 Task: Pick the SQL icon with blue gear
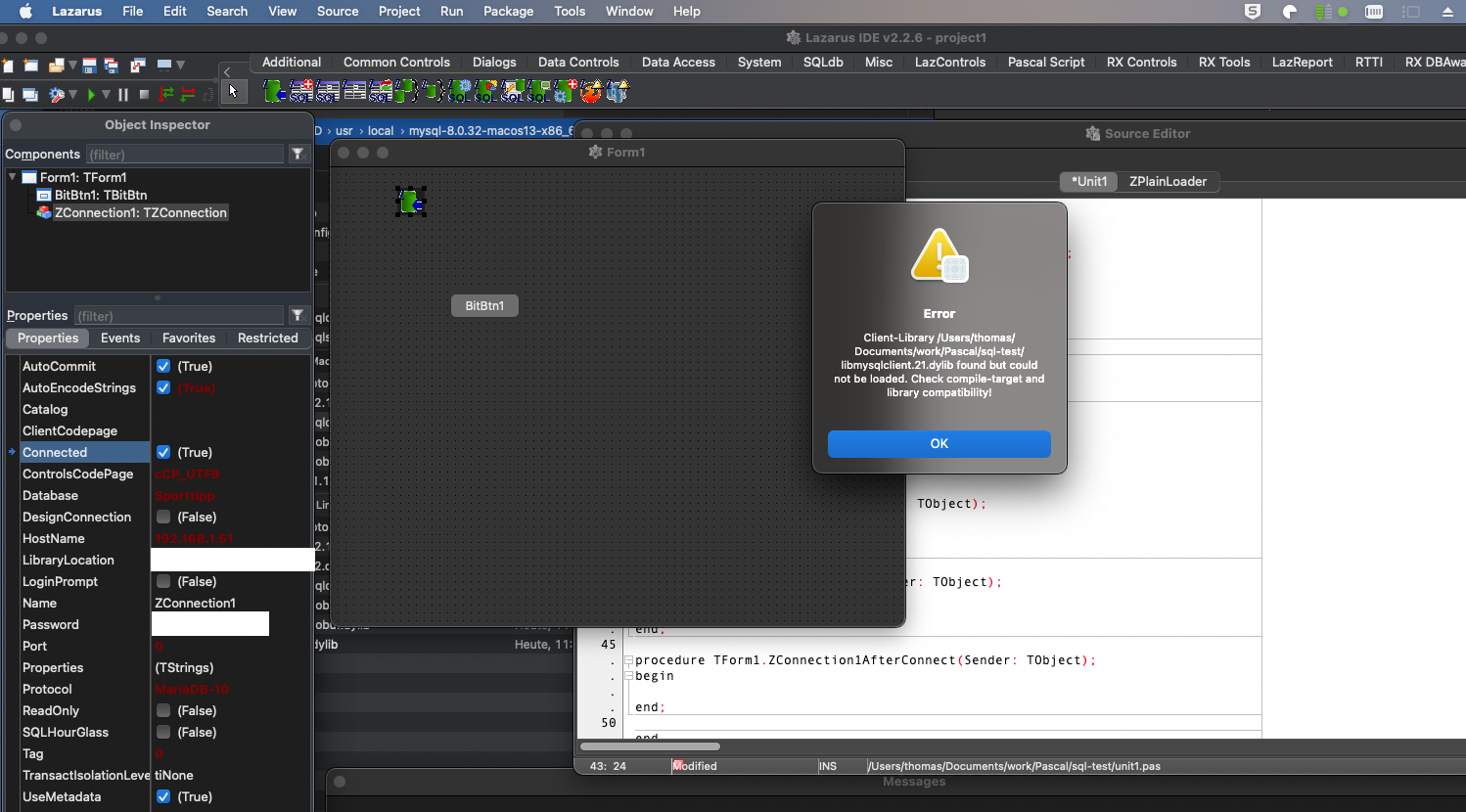click(x=459, y=91)
